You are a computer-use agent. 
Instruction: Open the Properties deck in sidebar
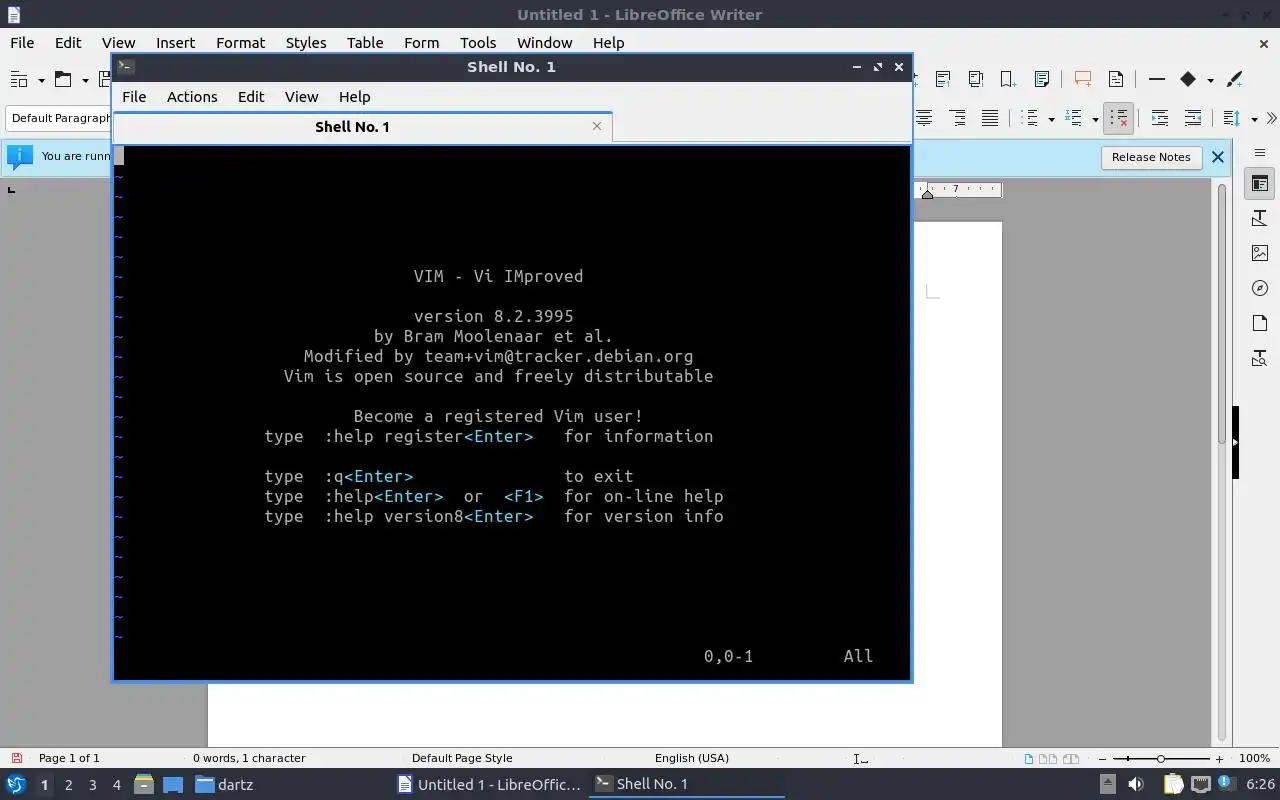1260,184
